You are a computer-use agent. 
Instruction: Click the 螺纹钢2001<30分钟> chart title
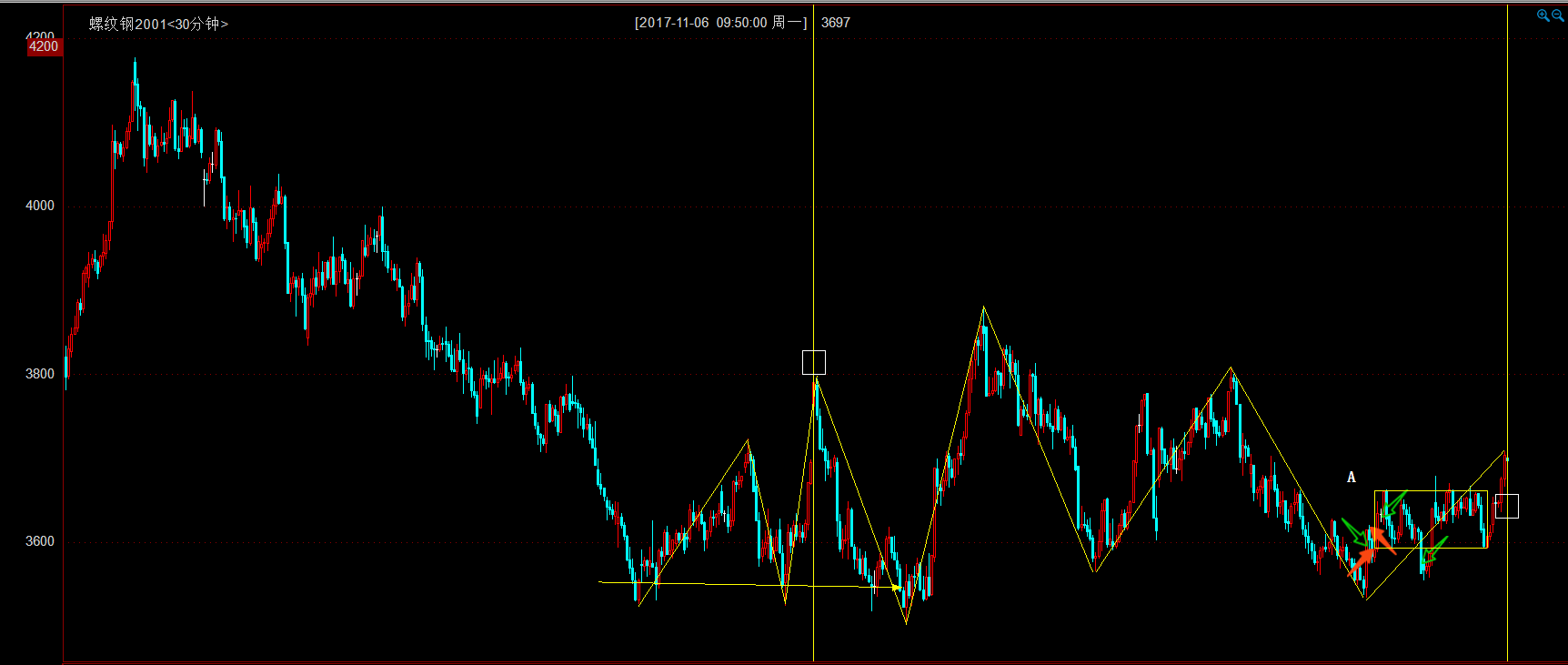pos(158,24)
